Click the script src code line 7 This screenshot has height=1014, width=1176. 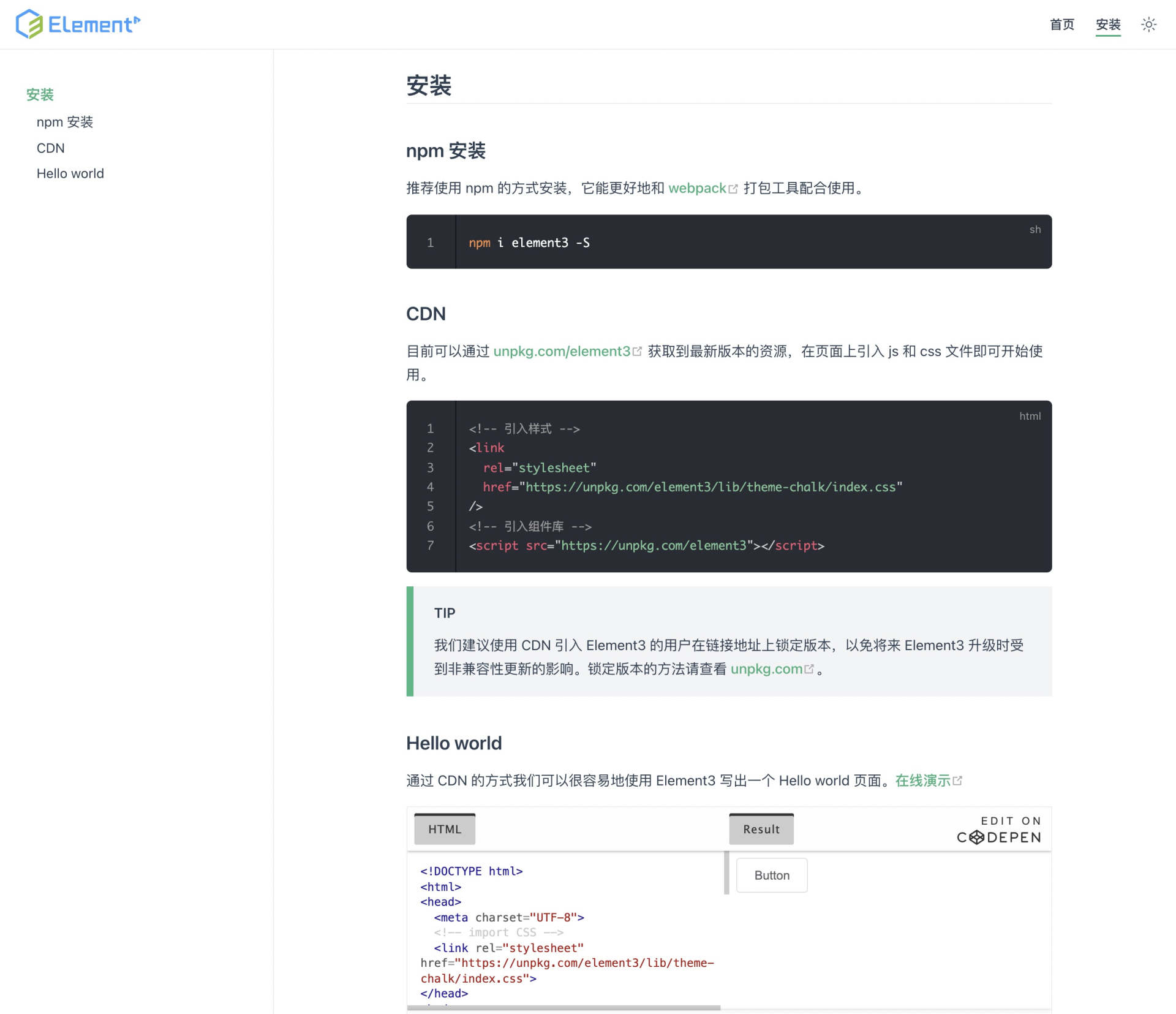647,545
